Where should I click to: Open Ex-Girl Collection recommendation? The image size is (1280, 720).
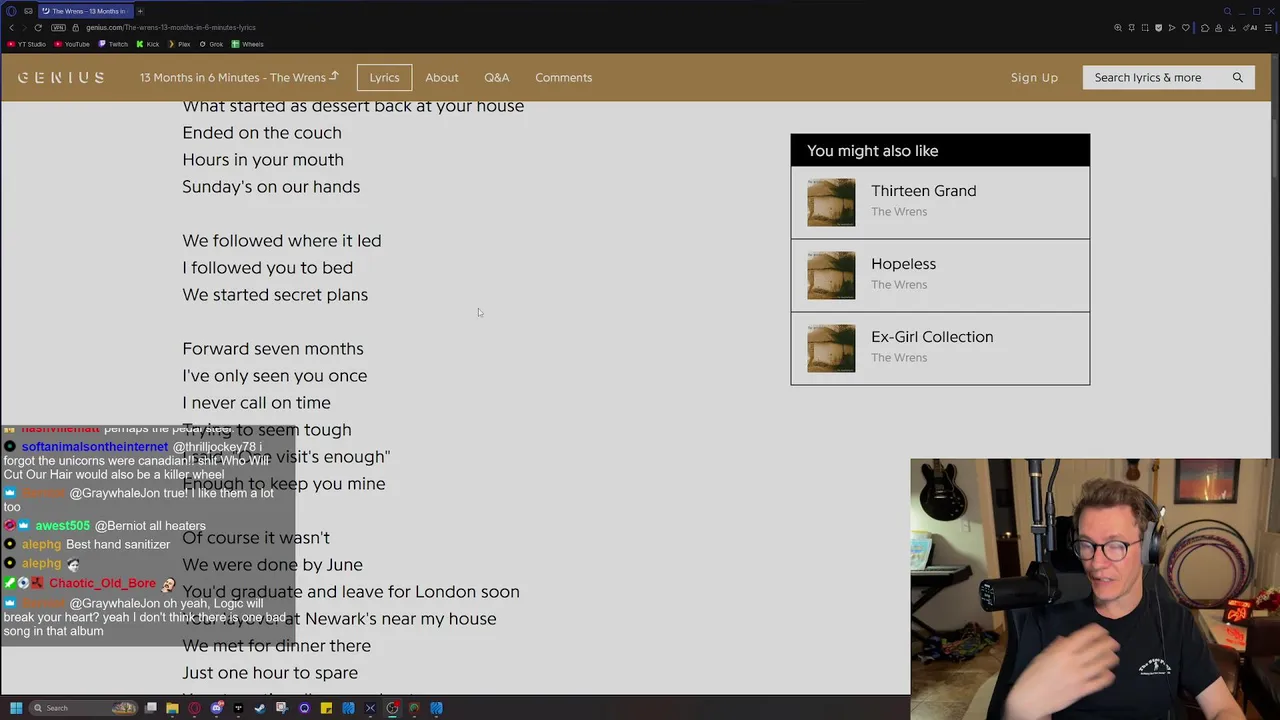[x=940, y=348]
